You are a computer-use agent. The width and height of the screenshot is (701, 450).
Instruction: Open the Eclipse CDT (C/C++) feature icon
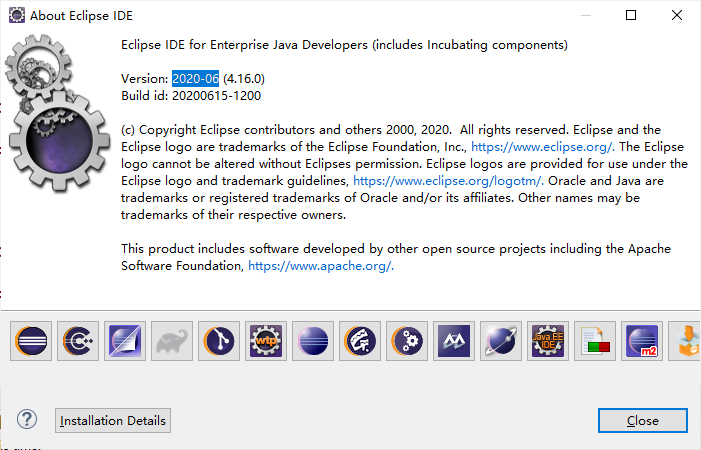coord(78,341)
